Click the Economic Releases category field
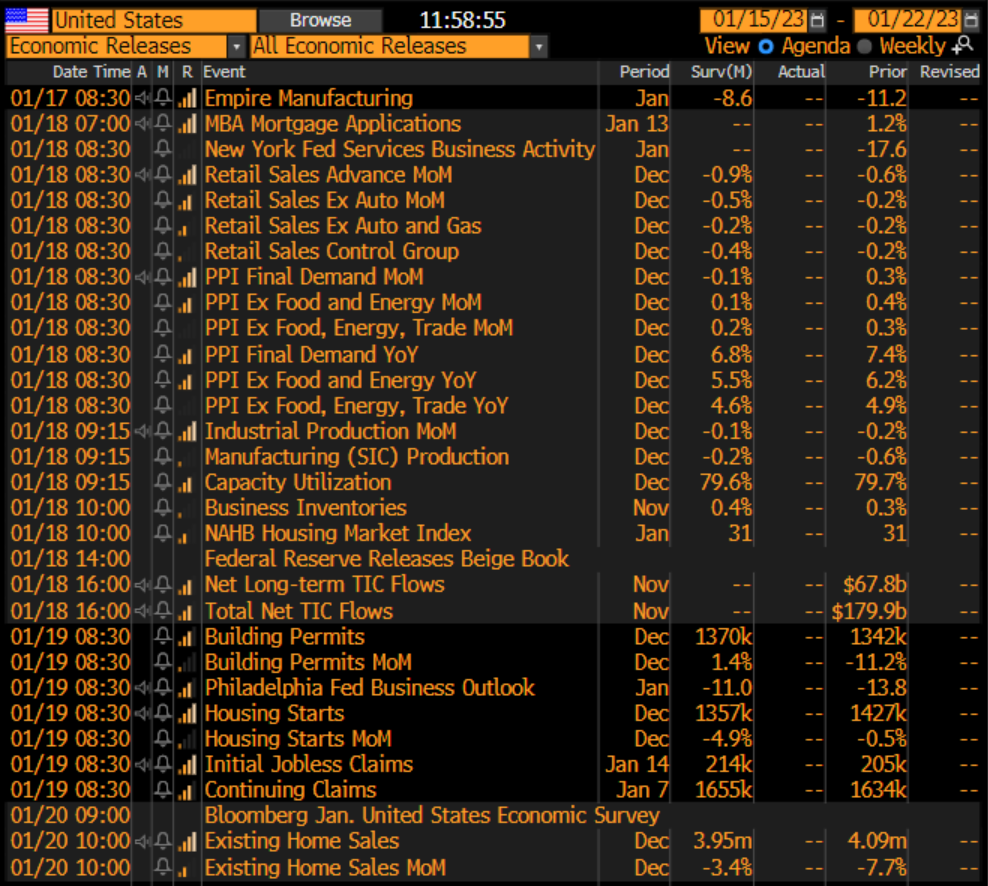This screenshot has height=886, width=988. 117,47
